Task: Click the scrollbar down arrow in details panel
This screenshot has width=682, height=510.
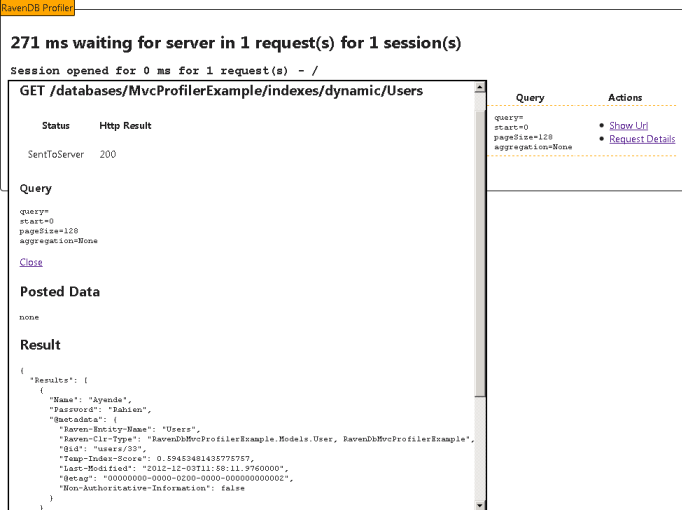Action: coord(480,505)
